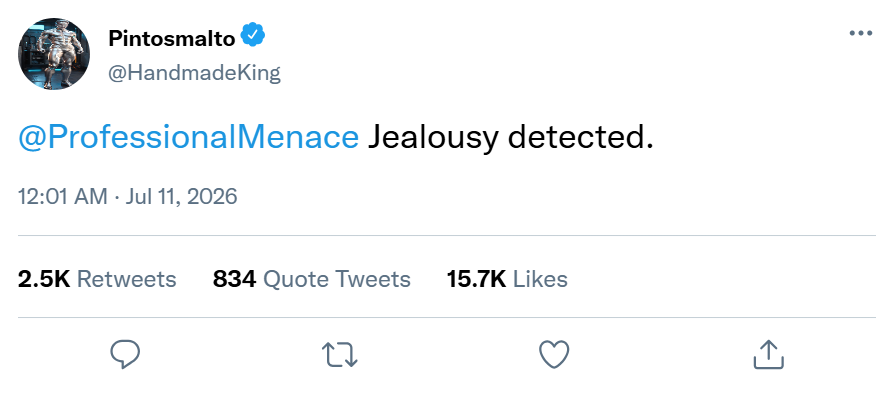Open the Retweets label list
The height and width of the screenshot is (409, 894).
point(127,280)
